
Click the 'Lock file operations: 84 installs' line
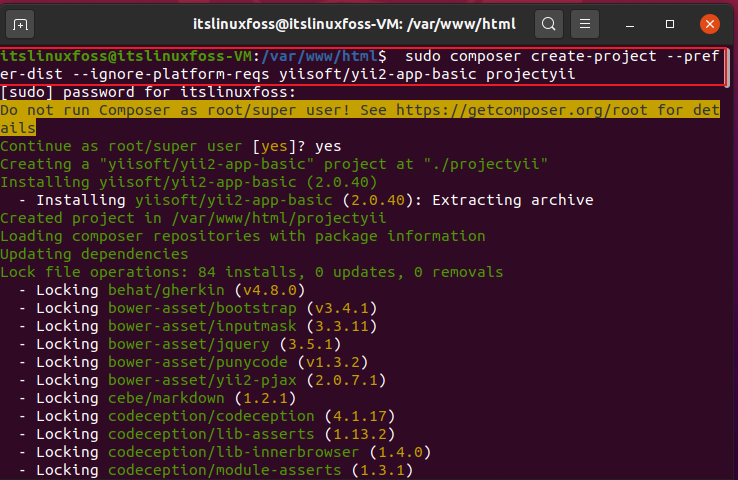251,272
